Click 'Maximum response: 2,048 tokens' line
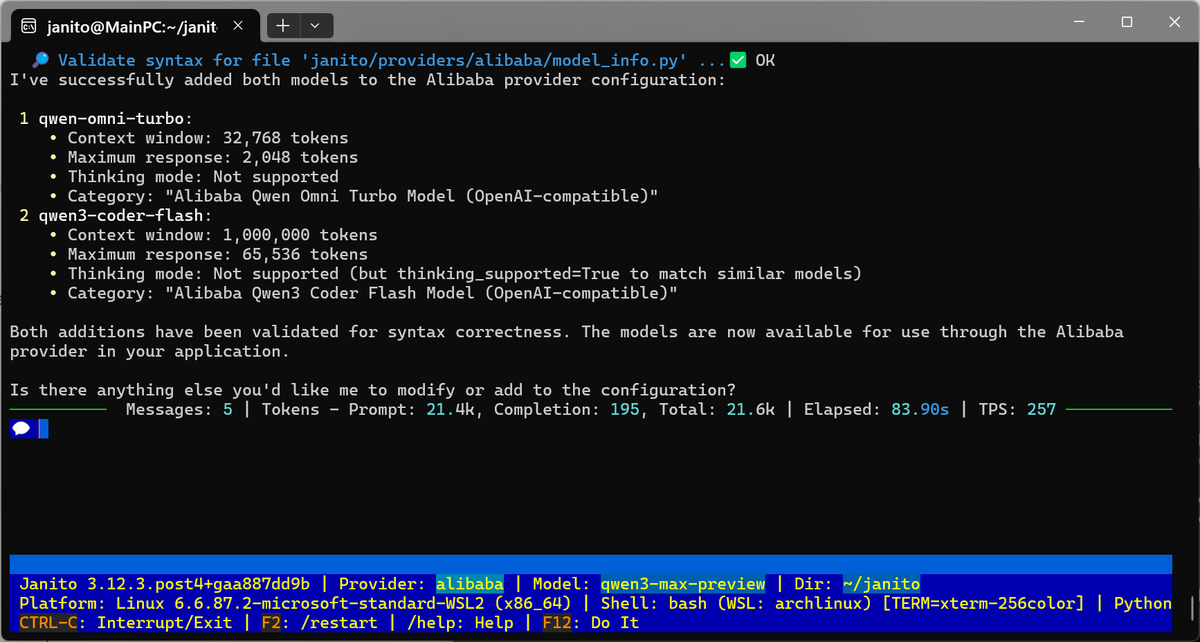Screen dimensions: 1200x642 click(x=213, y=157)
